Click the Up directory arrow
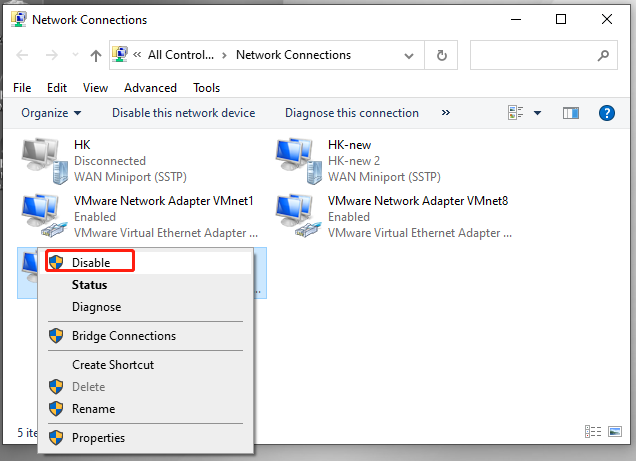Viewport: 636px width, 461px height. pyautogui.click(x=96, y=55)
